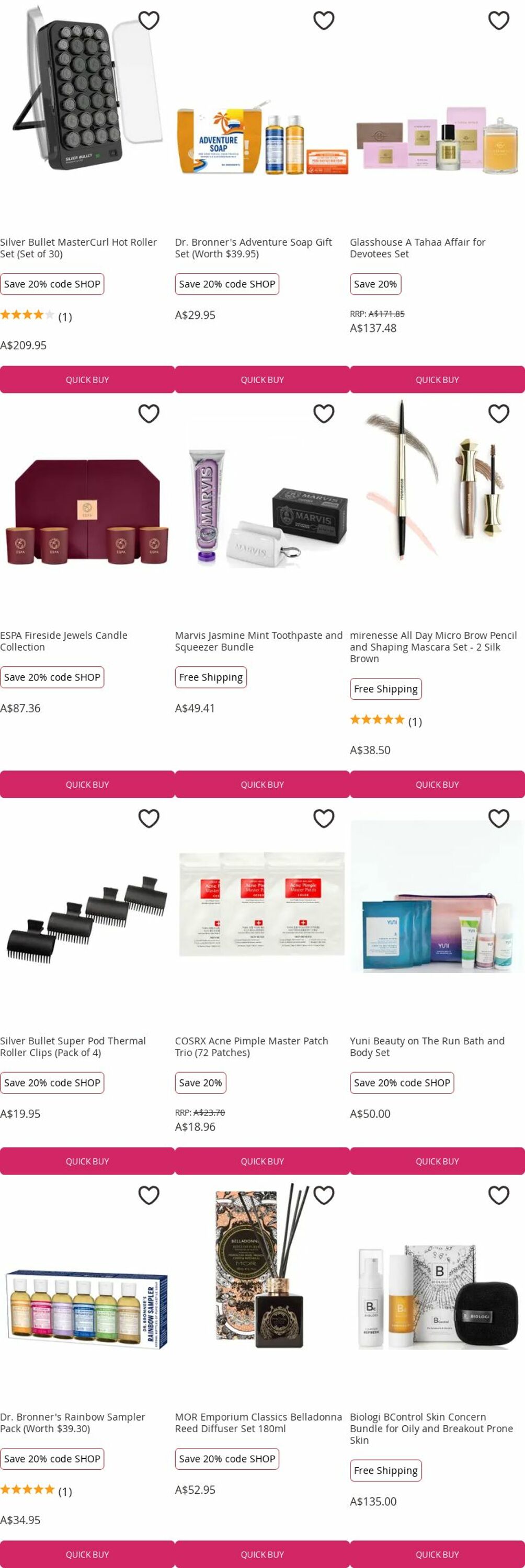Quick buy the Yuni Beauty on The Run set
The width and height of the screenshot is (525, 1568).
(x=437, y=1161)
